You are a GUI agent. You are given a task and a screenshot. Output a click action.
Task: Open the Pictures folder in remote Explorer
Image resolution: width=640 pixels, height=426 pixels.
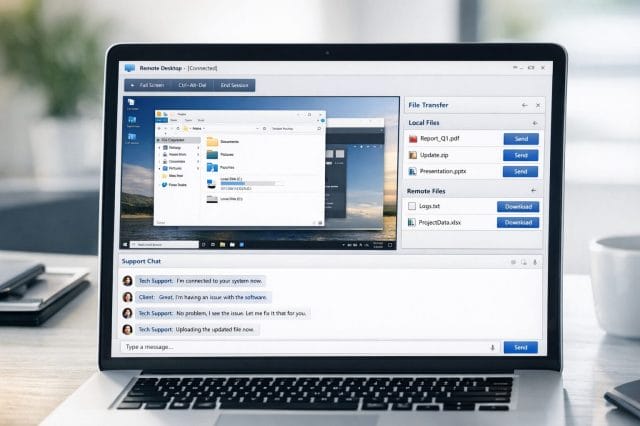click(x=221, y=155)
